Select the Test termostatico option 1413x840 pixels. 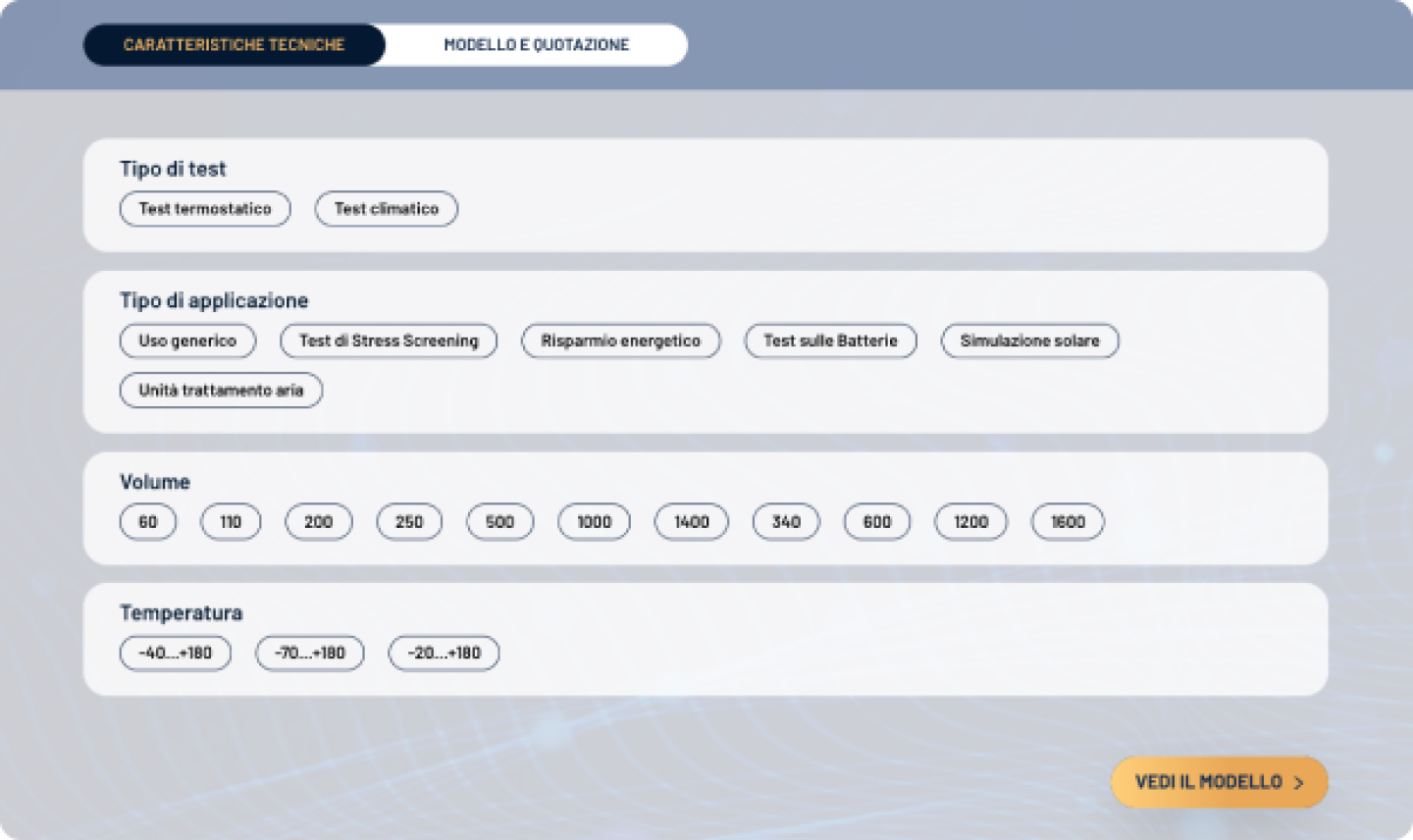click(205, 209)
